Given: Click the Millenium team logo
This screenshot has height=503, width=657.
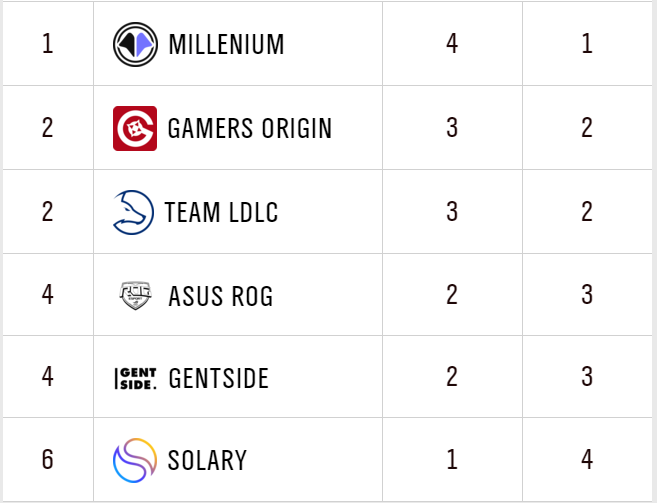Looking at the screenshot, I should 135,44.
